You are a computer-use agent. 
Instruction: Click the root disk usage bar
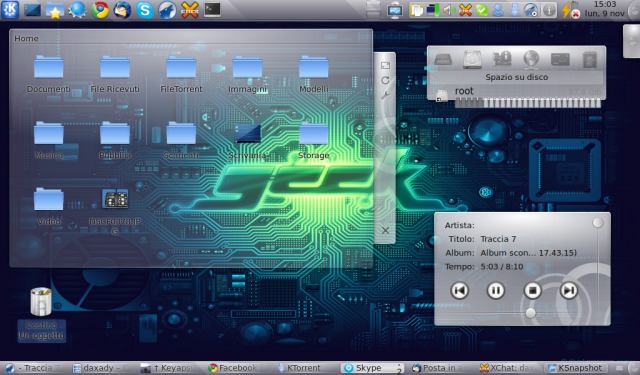pyautogui.click(x=527, y=103)
